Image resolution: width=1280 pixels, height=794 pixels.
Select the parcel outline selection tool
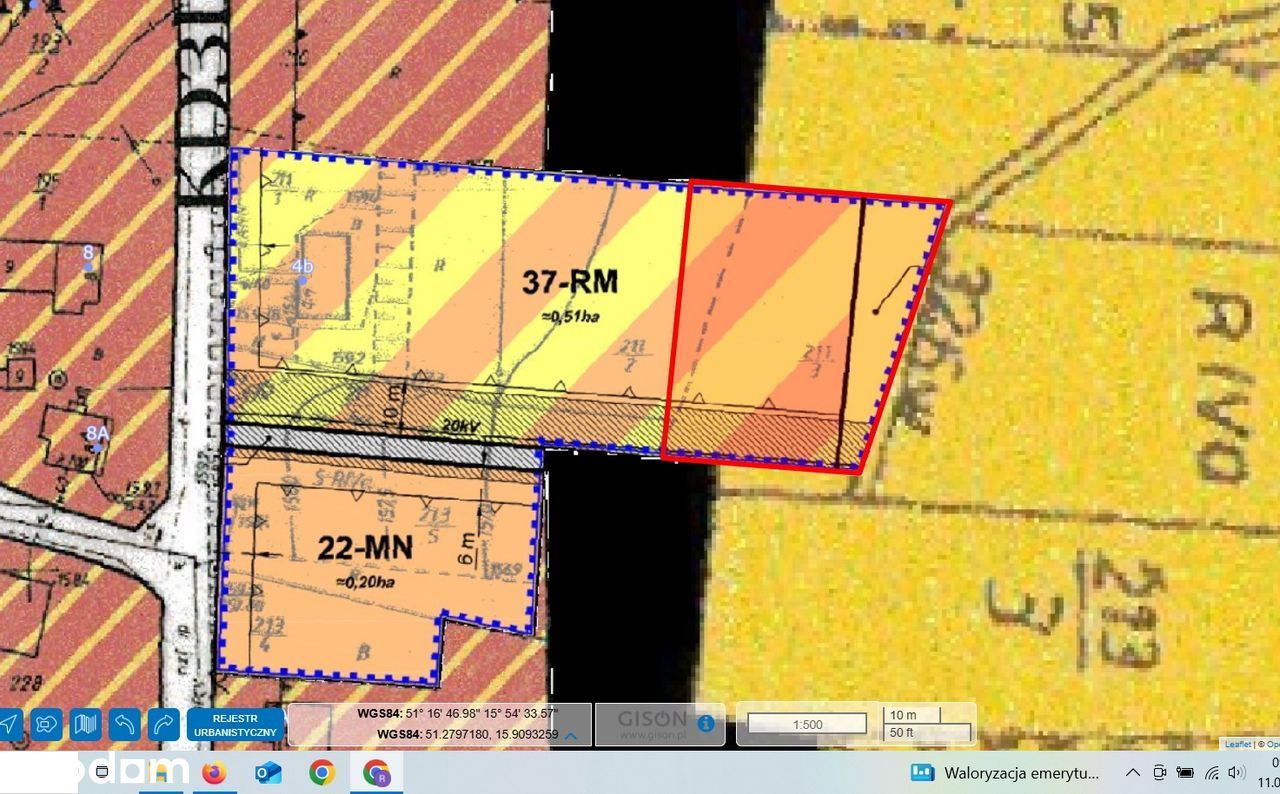pyautogui.click(x=46, y=724)
